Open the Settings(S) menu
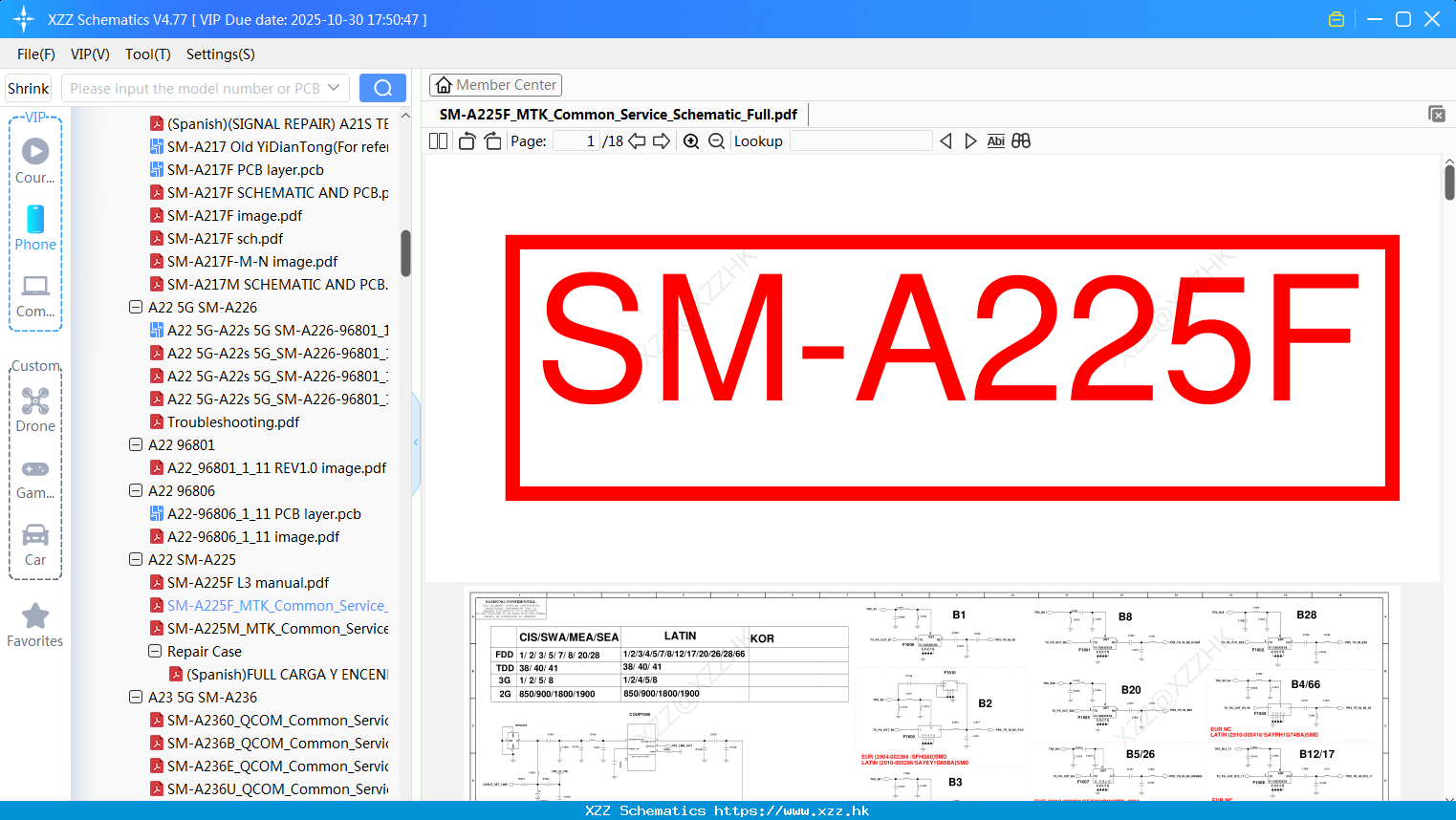Viewport: 1456px width, 820px height. 221,54
